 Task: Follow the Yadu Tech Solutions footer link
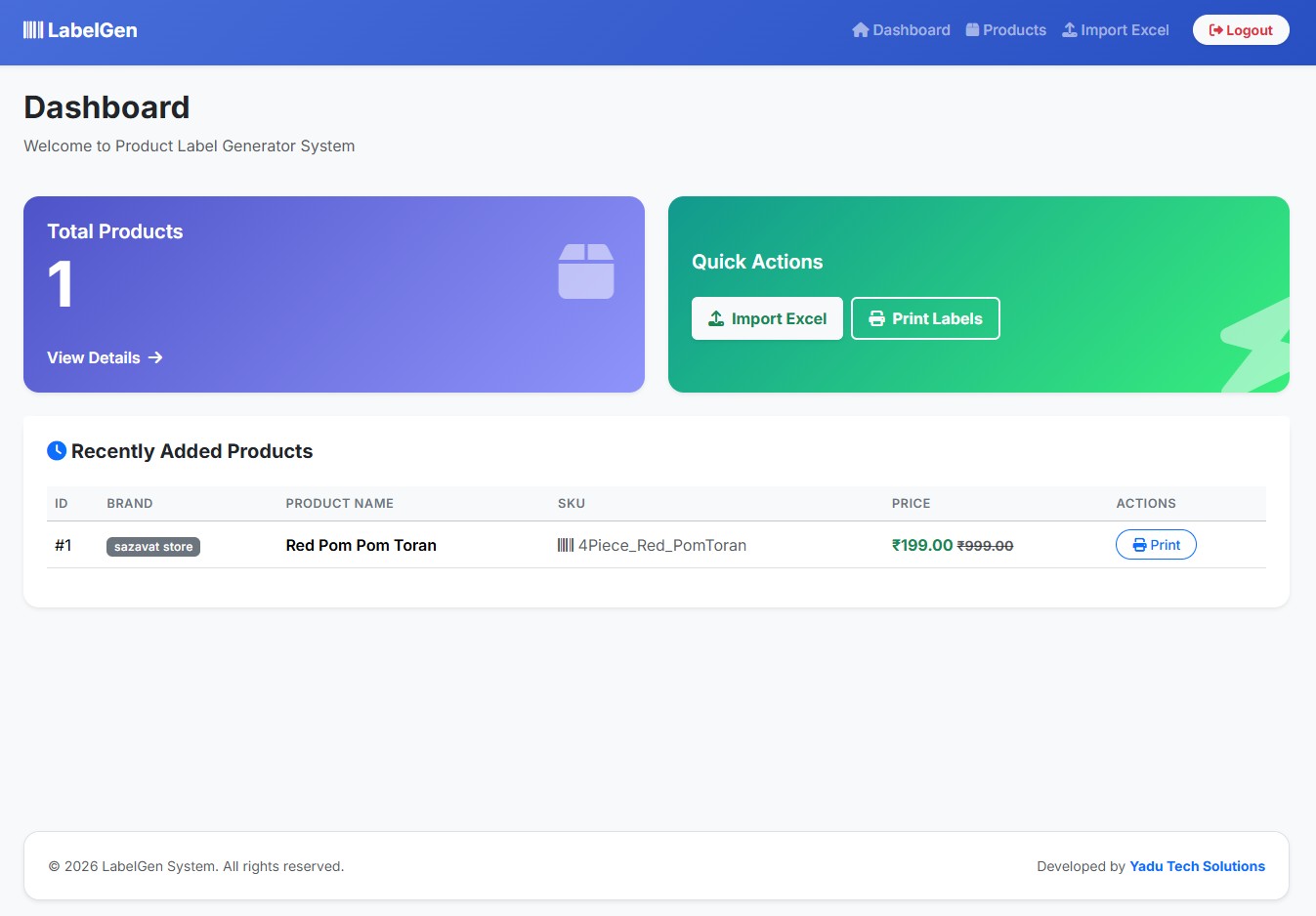(x=1197, y=866)
